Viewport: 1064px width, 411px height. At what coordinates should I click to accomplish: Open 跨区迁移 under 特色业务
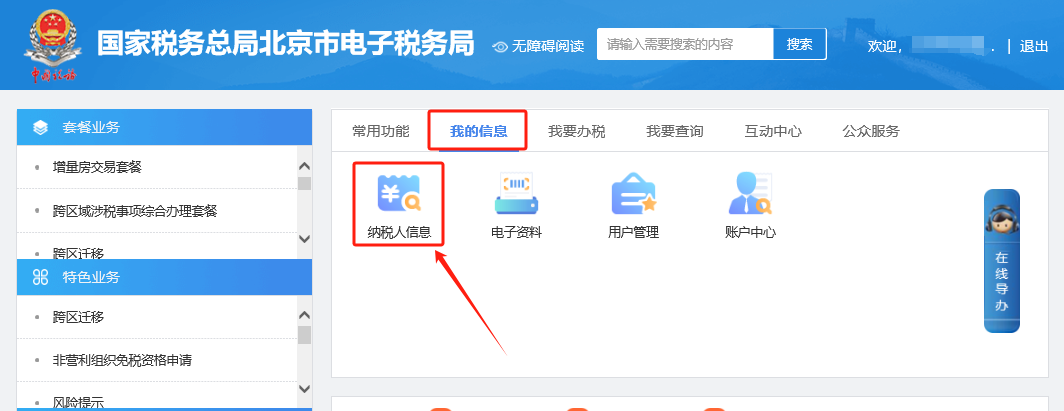pos(78,317)
